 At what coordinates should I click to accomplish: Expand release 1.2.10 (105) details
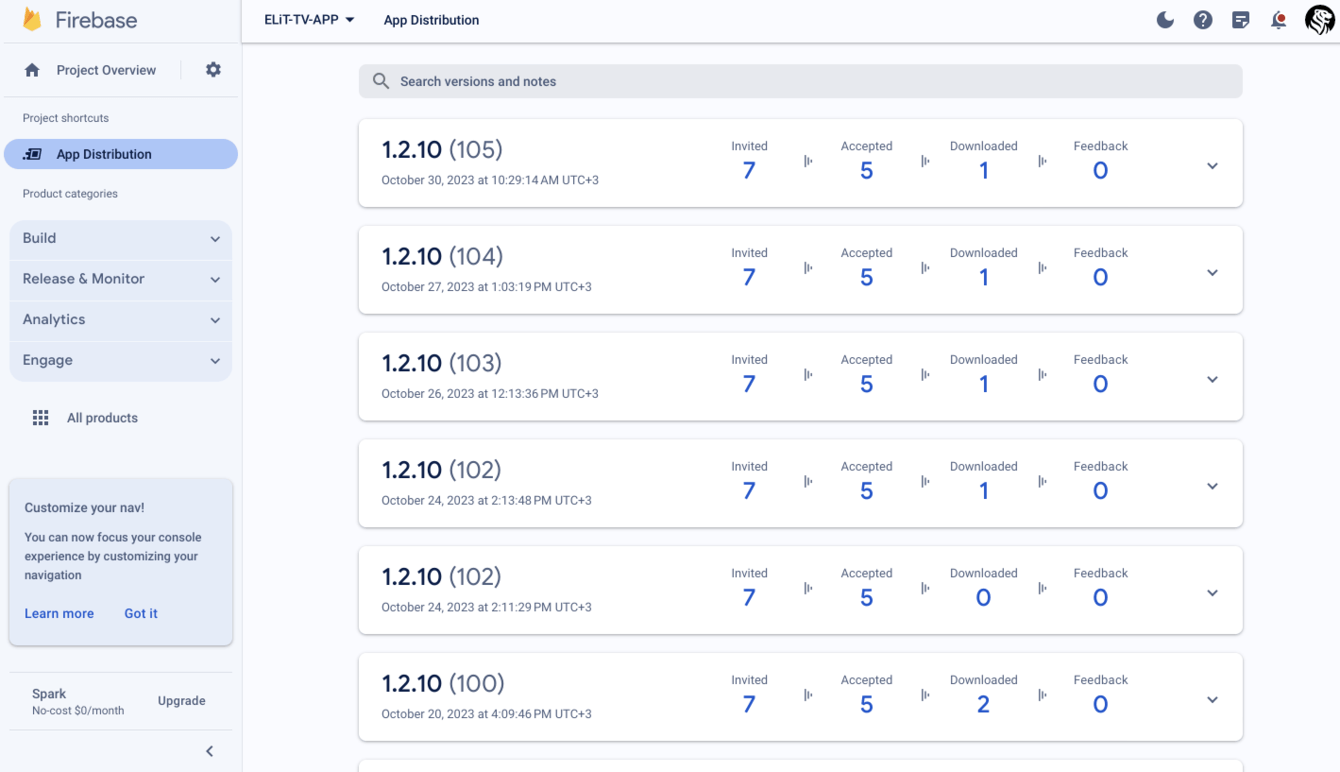coord(1212,166)
